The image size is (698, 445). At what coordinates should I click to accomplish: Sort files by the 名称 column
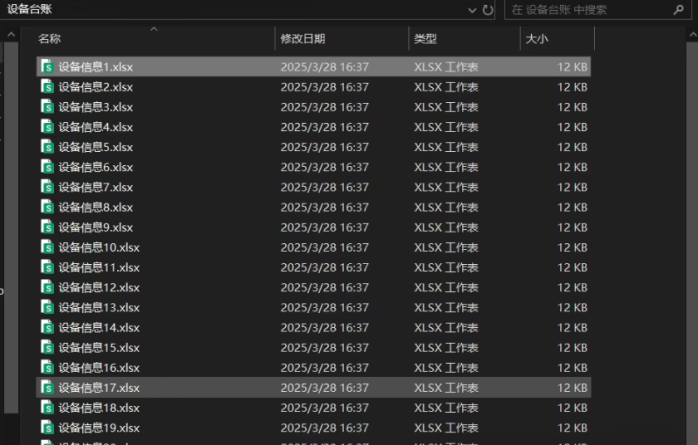[50, 38]
